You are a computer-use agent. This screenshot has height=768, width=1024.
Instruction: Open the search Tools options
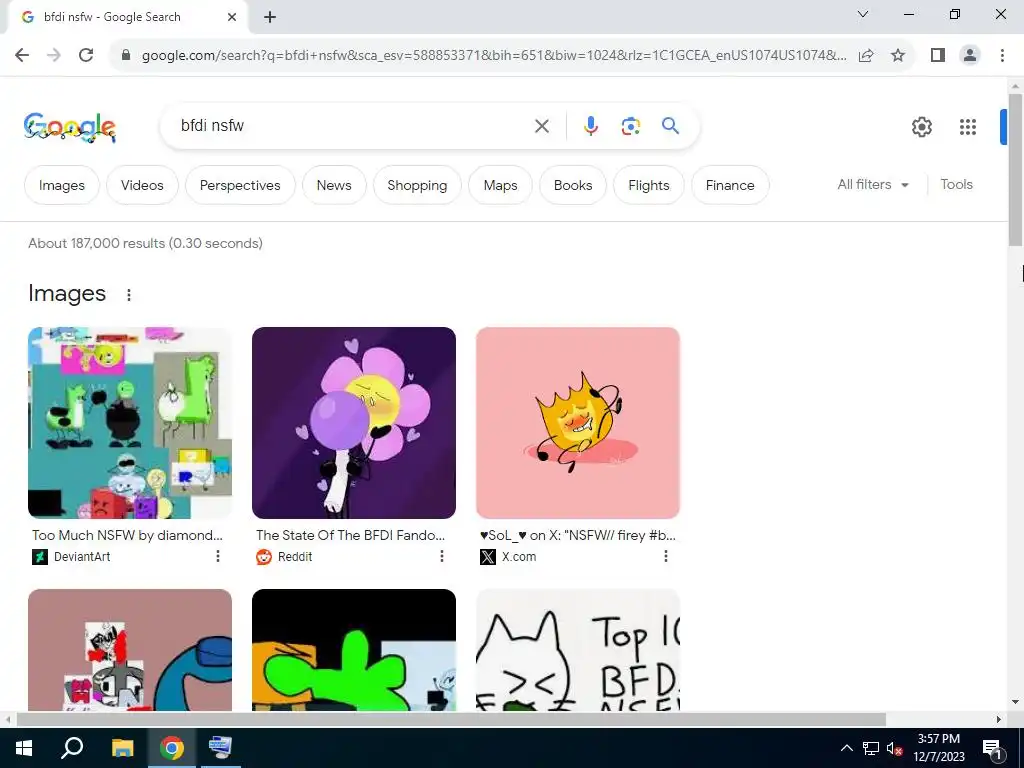click(956, 184)
